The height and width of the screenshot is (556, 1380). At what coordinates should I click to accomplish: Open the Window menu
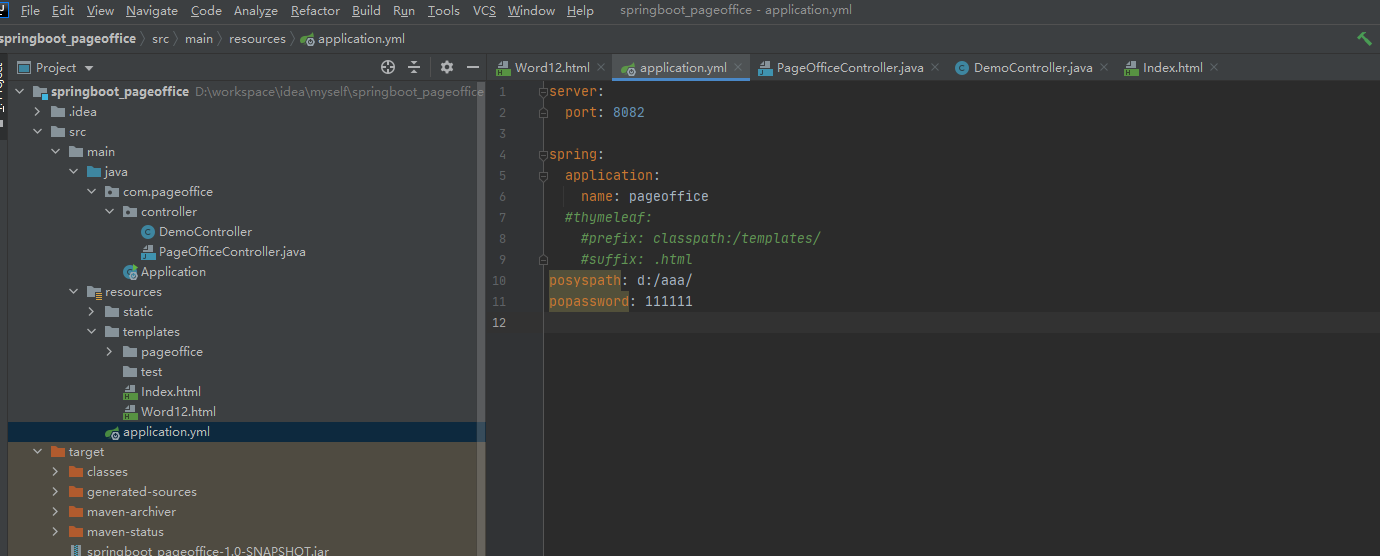[x=531, y=11]
